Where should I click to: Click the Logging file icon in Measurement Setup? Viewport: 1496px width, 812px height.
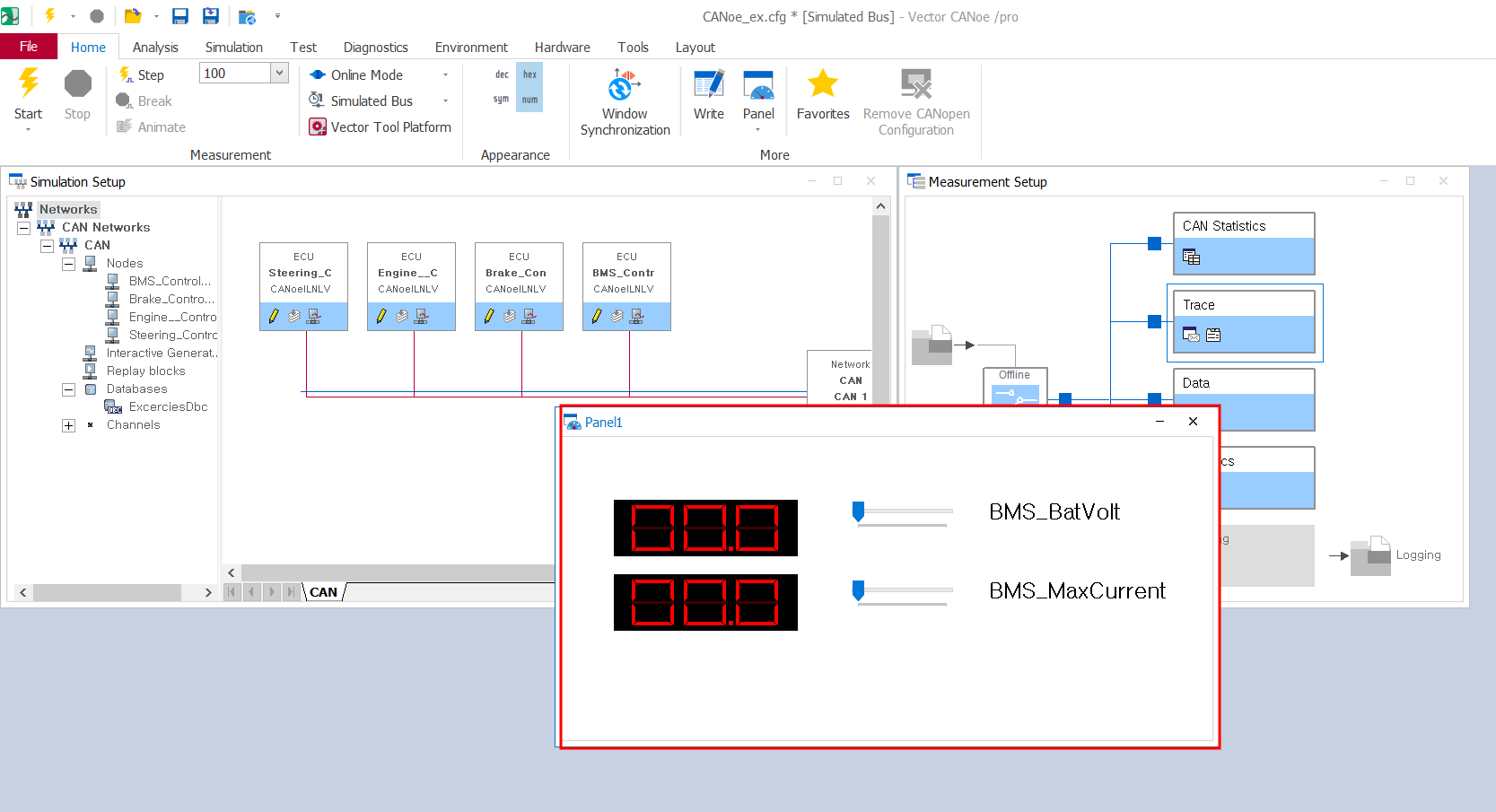click(1370, 556)
